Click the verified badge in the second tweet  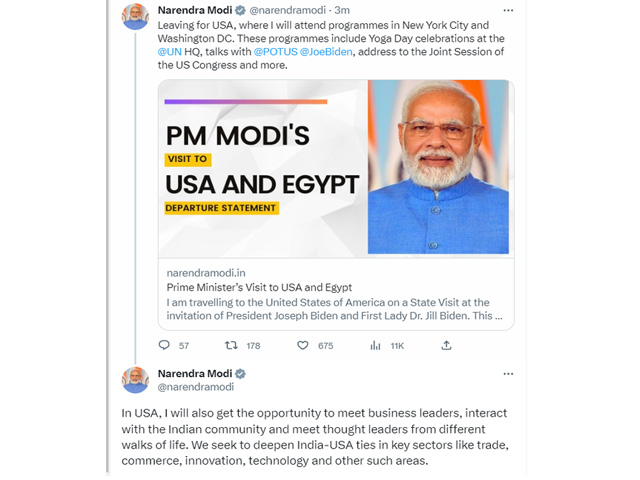click(240, 373)
